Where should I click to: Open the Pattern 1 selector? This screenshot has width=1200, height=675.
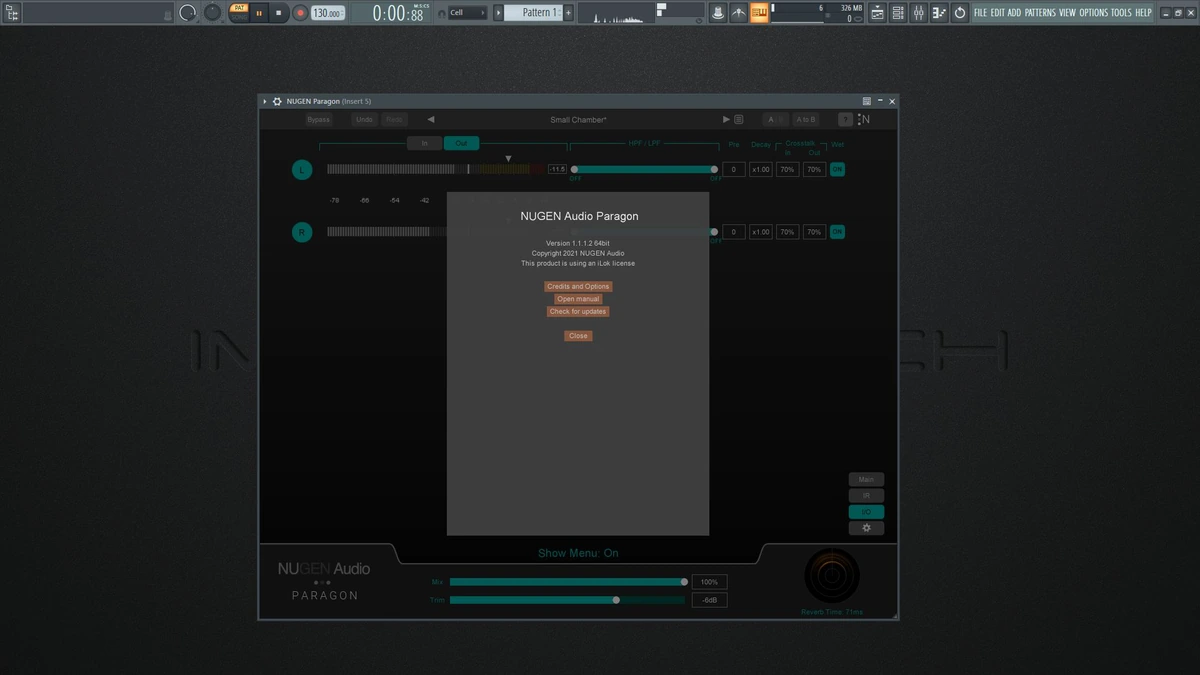click(x=532, y=13)
